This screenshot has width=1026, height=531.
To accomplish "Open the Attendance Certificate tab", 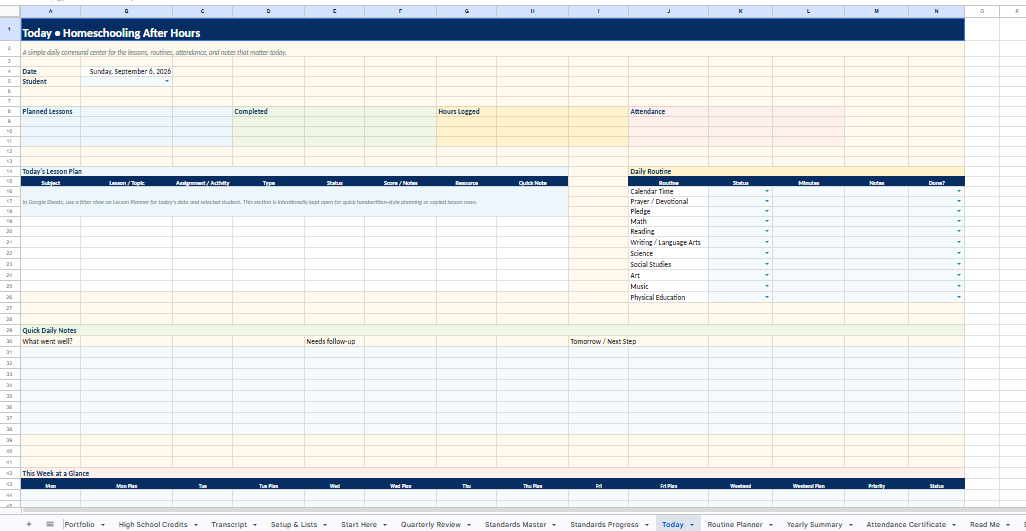I will click(906, 524).
